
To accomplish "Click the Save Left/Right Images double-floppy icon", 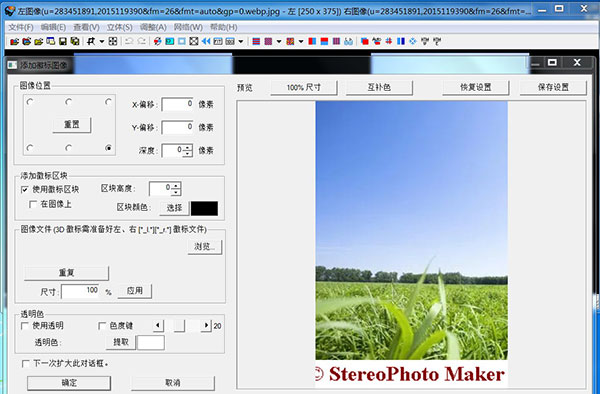I will tap(75, 41).
